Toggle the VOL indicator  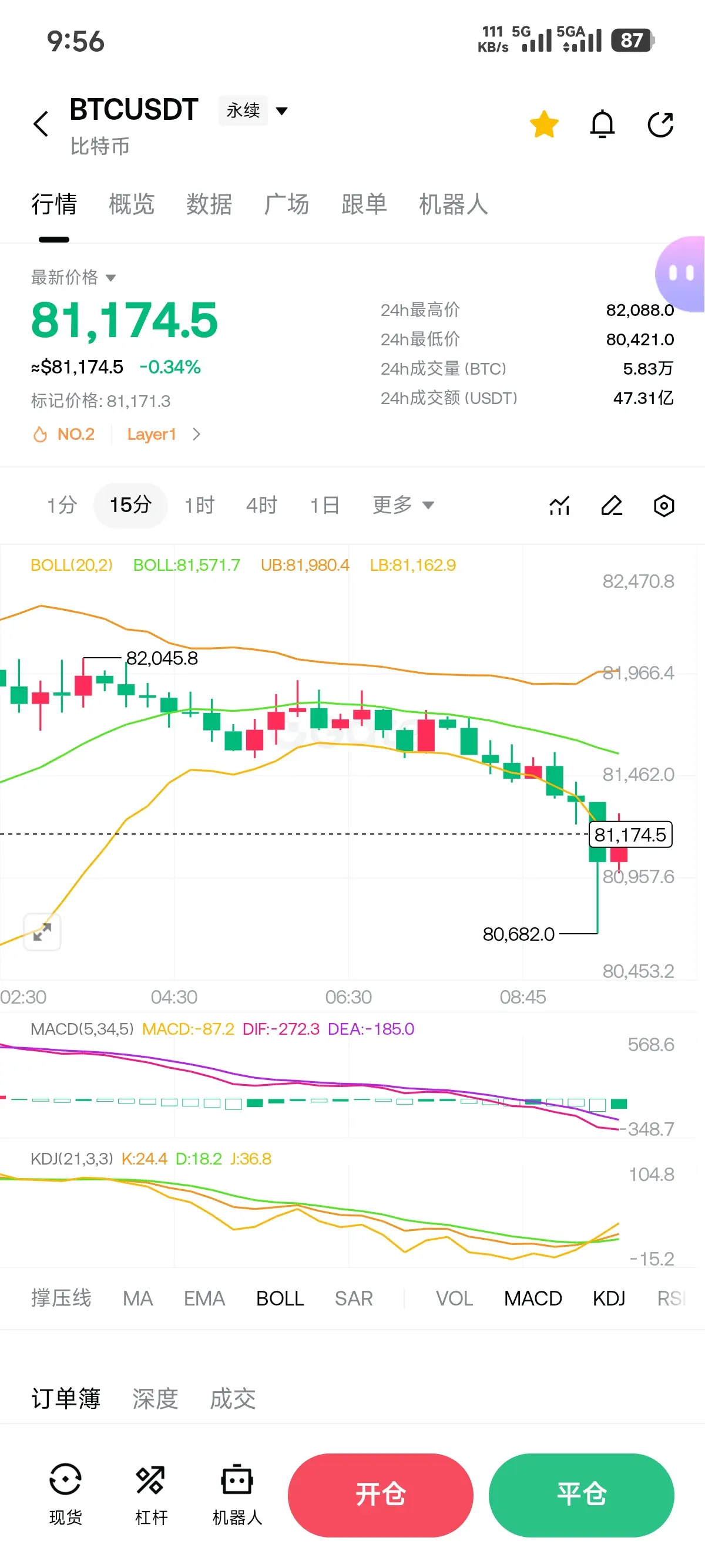coord(454,1298)
